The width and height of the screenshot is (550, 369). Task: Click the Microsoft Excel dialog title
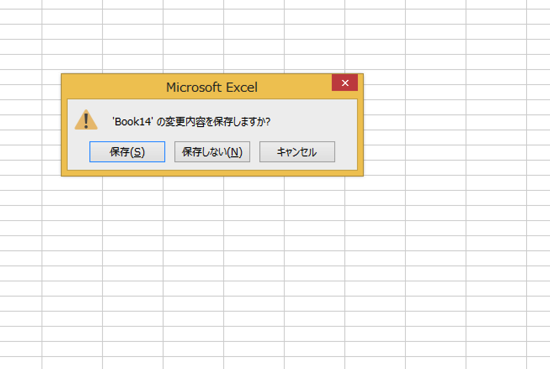point(212,87)
